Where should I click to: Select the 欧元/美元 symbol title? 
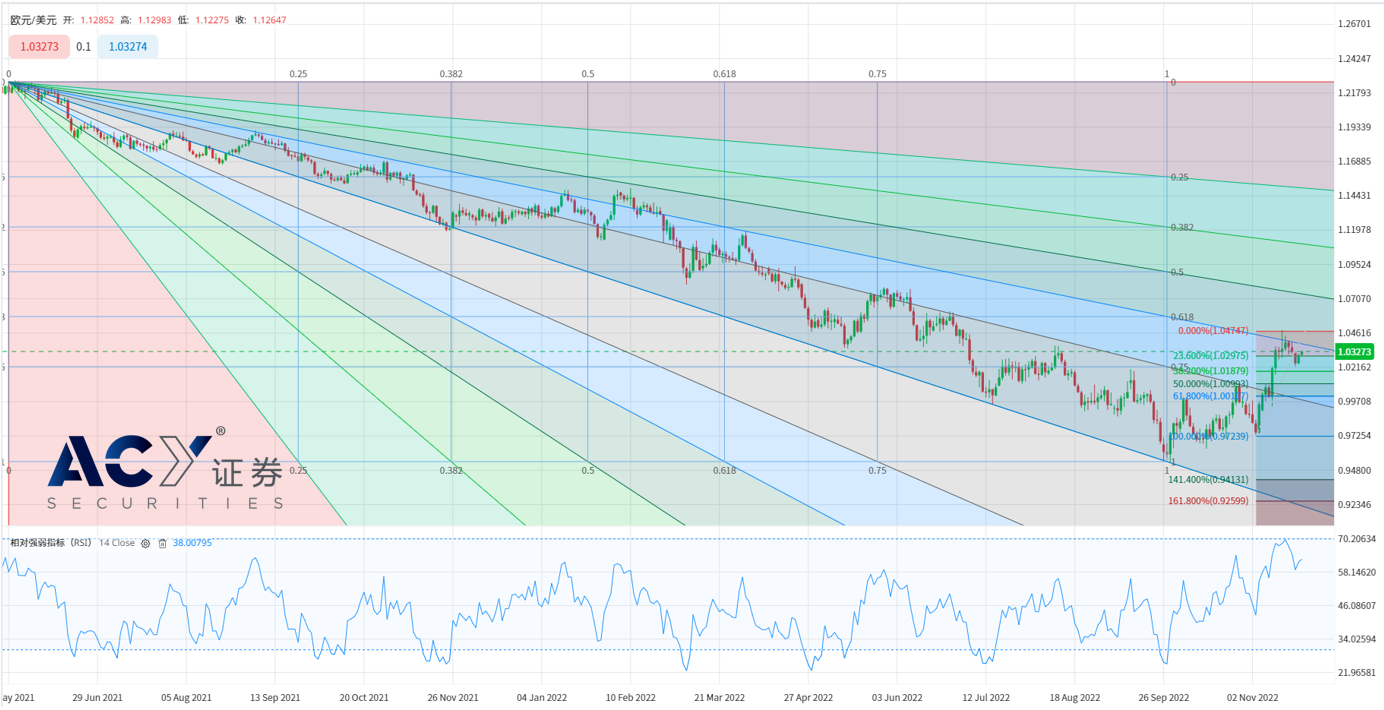pyautogui.click(x=31, y=19)
